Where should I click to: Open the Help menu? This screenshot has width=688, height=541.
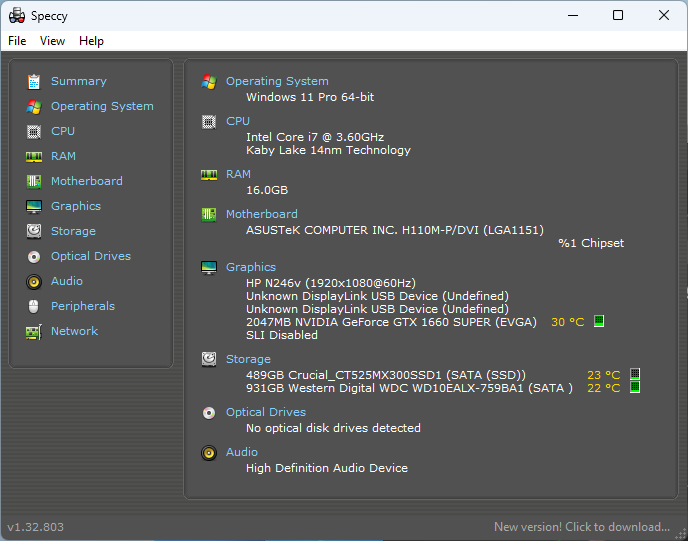[91, 41]
